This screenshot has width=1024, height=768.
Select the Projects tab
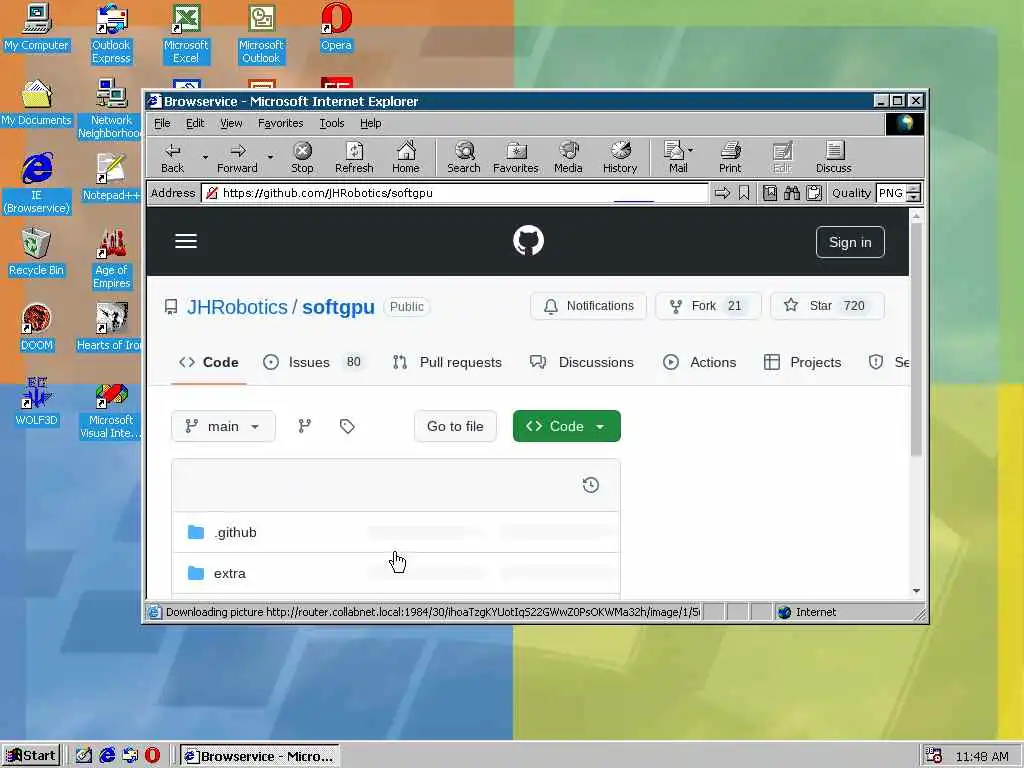(x=802, y=362)
